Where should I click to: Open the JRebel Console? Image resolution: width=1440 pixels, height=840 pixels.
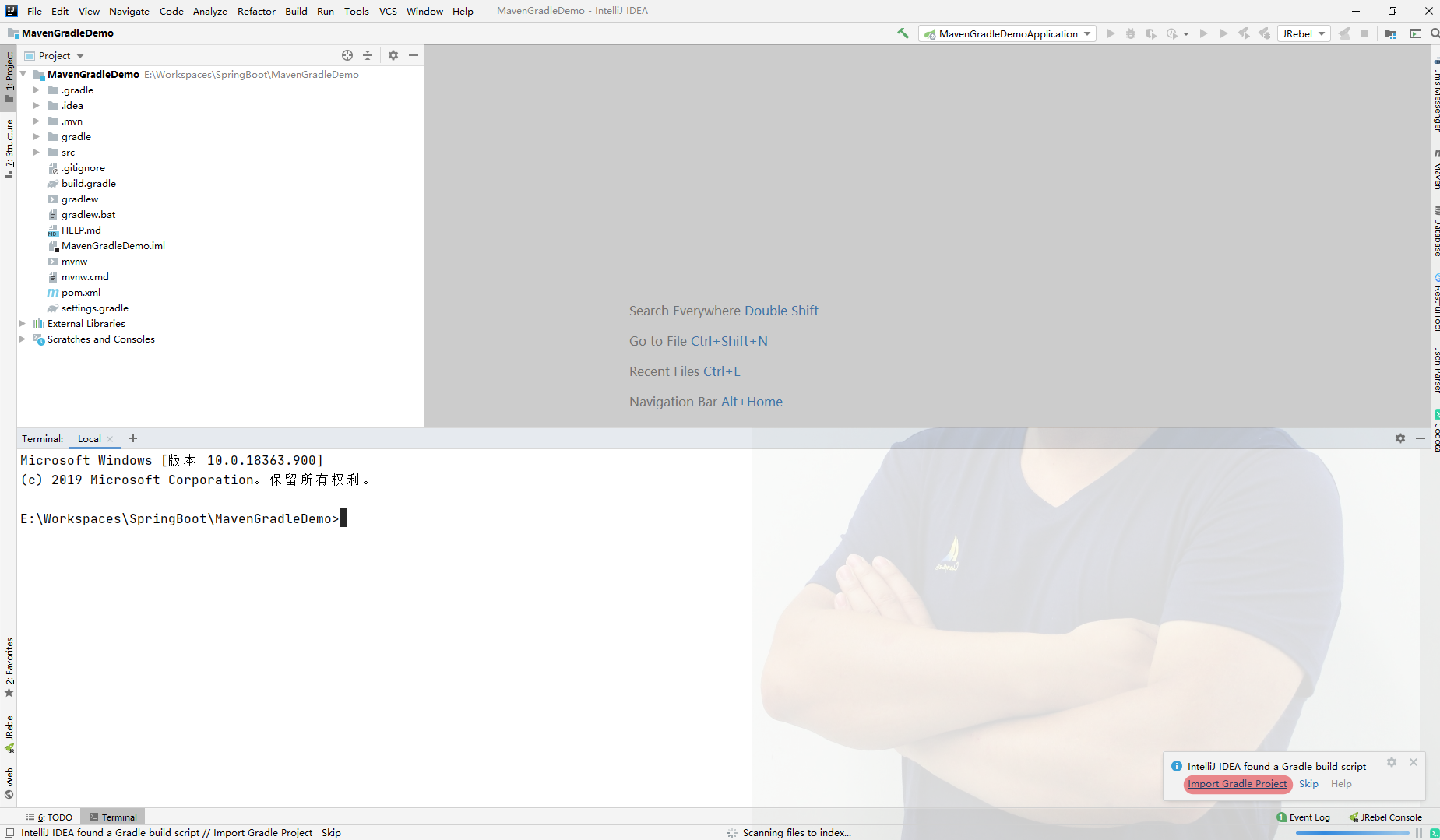[1385, 817]
